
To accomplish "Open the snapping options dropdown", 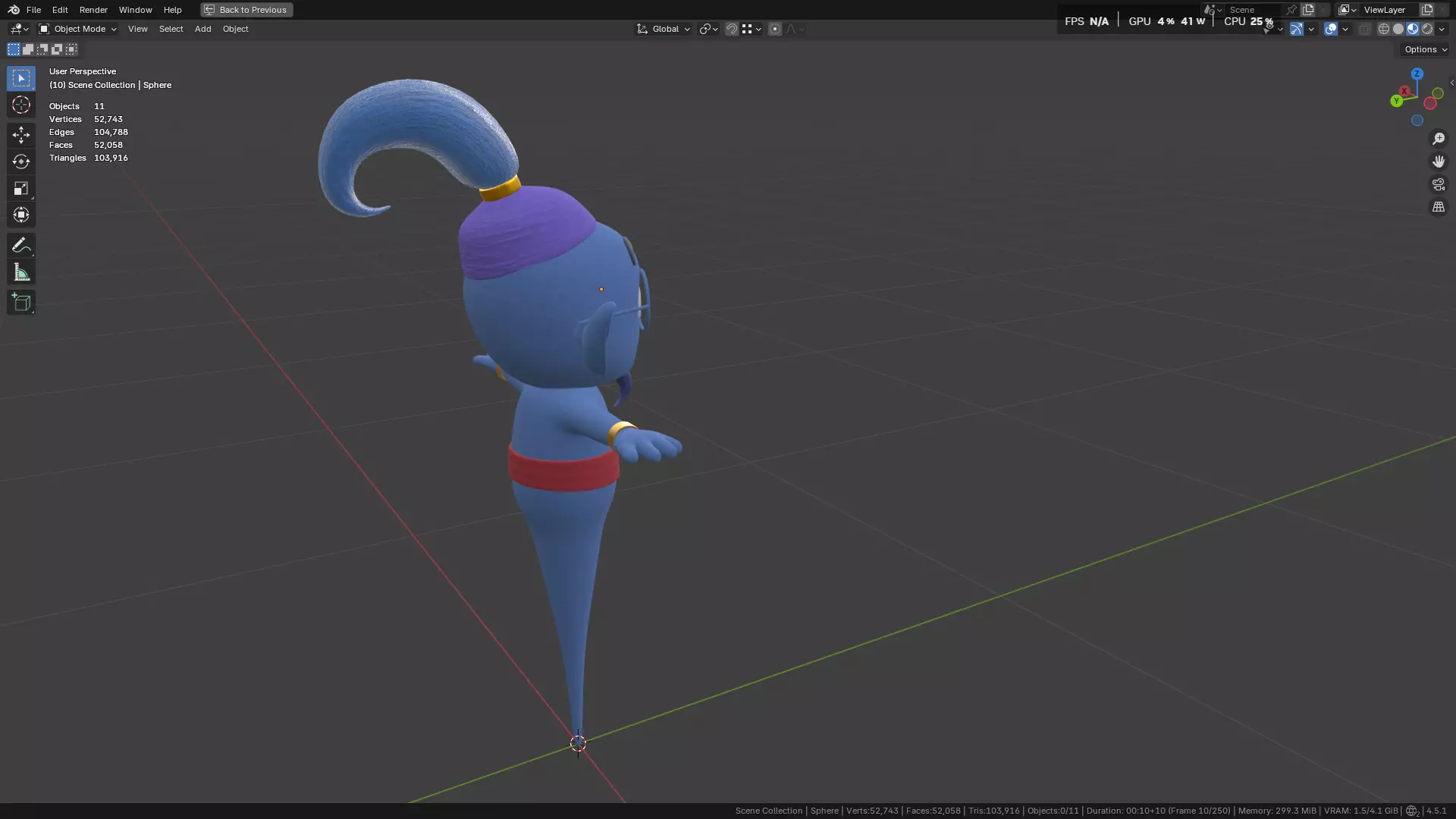I will [752, 29].
